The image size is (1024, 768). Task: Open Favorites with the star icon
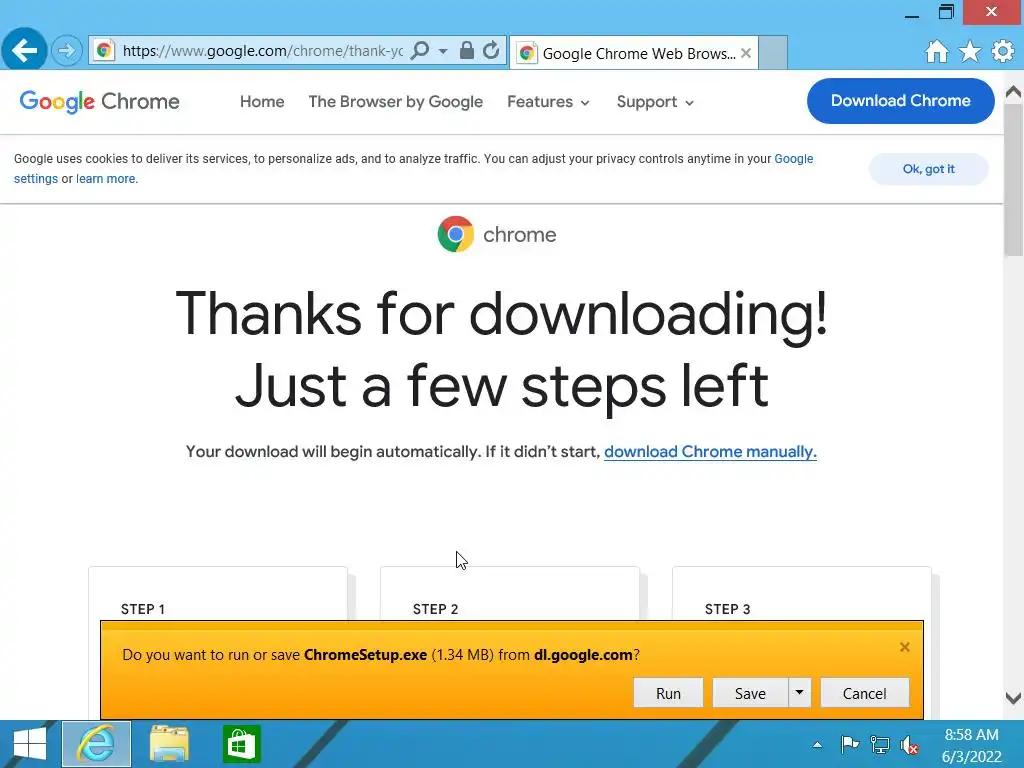coord(970,51)
